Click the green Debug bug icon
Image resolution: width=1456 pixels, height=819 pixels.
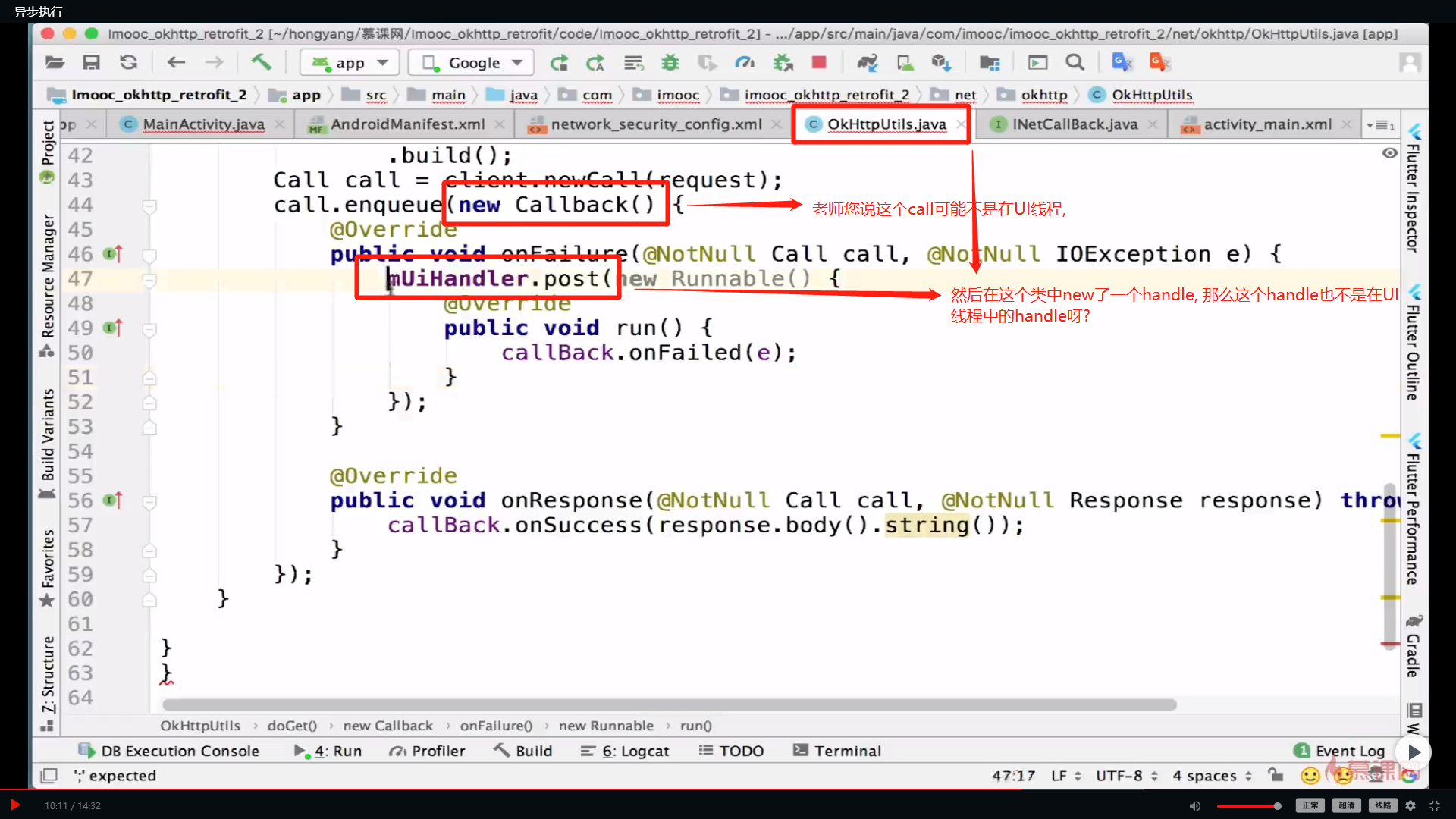[x=670, y=63]
